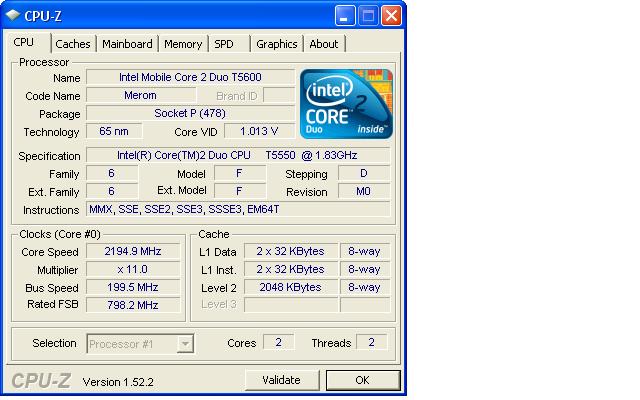This screenshot has height=400, width=640.
Task: Click the Level 2 8-way associativity value
Action: (365, 287)
